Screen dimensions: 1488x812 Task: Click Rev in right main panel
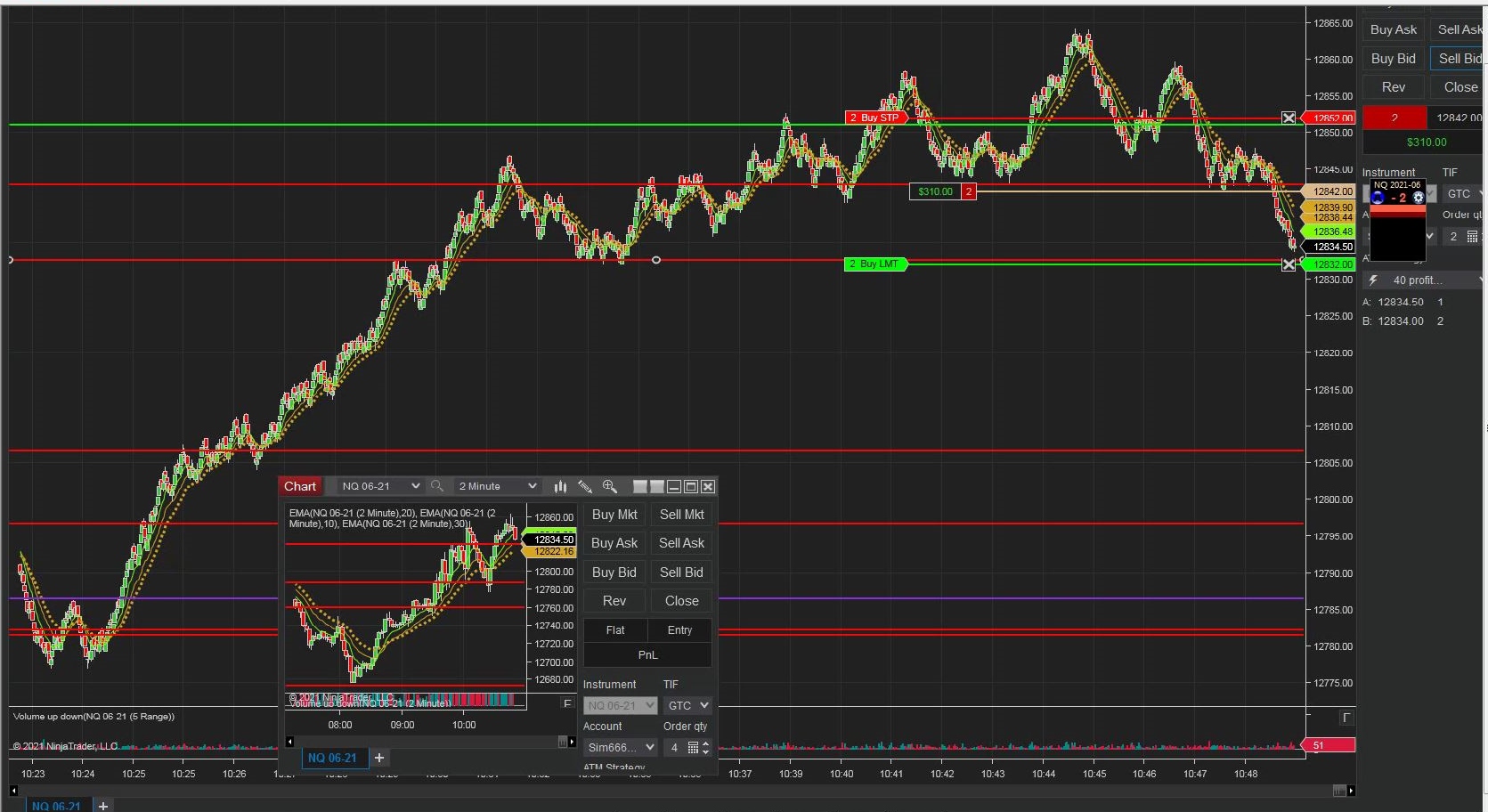click(1394, 87)
